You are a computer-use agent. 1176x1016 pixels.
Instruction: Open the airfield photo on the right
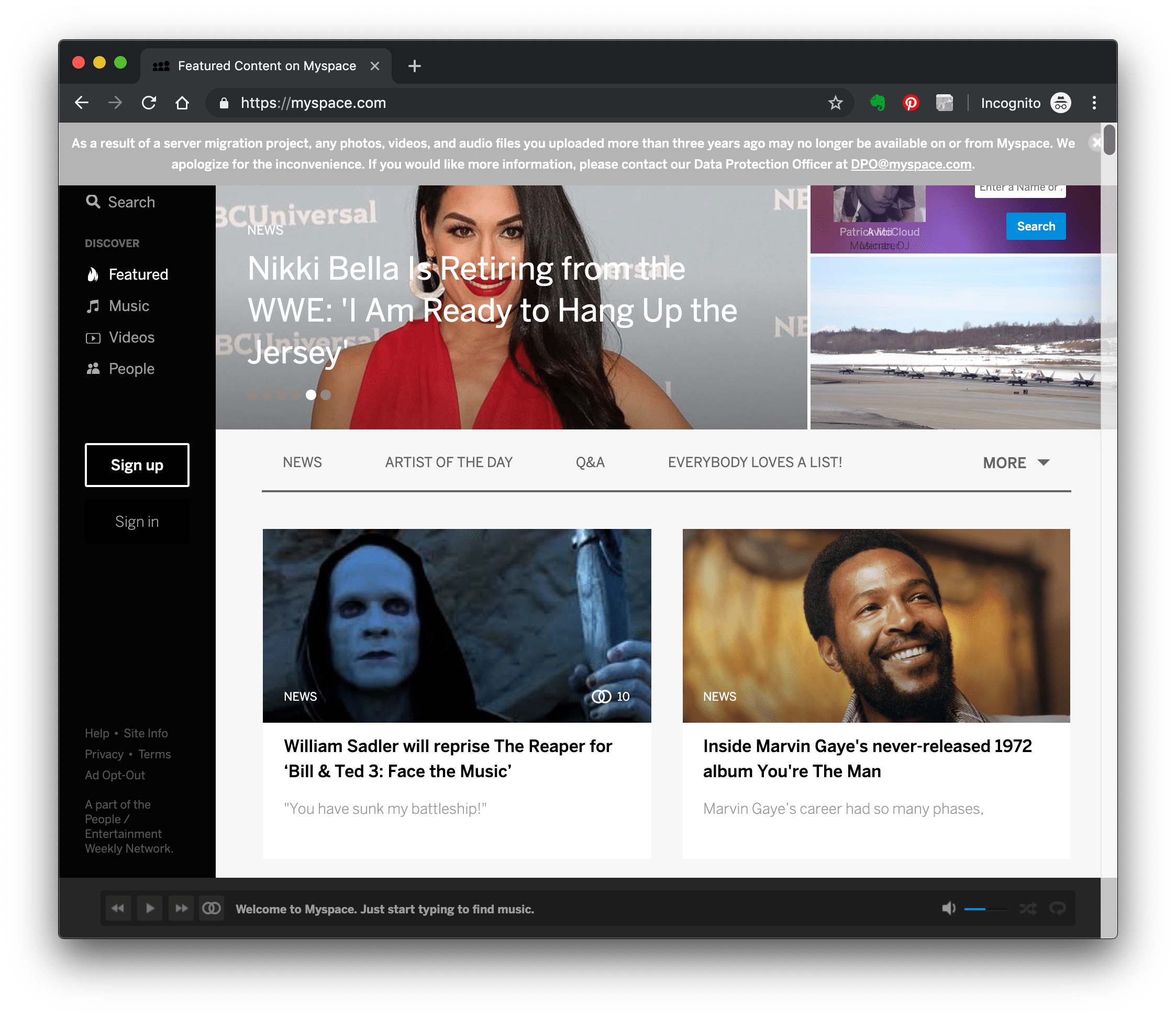click(955, 343)
